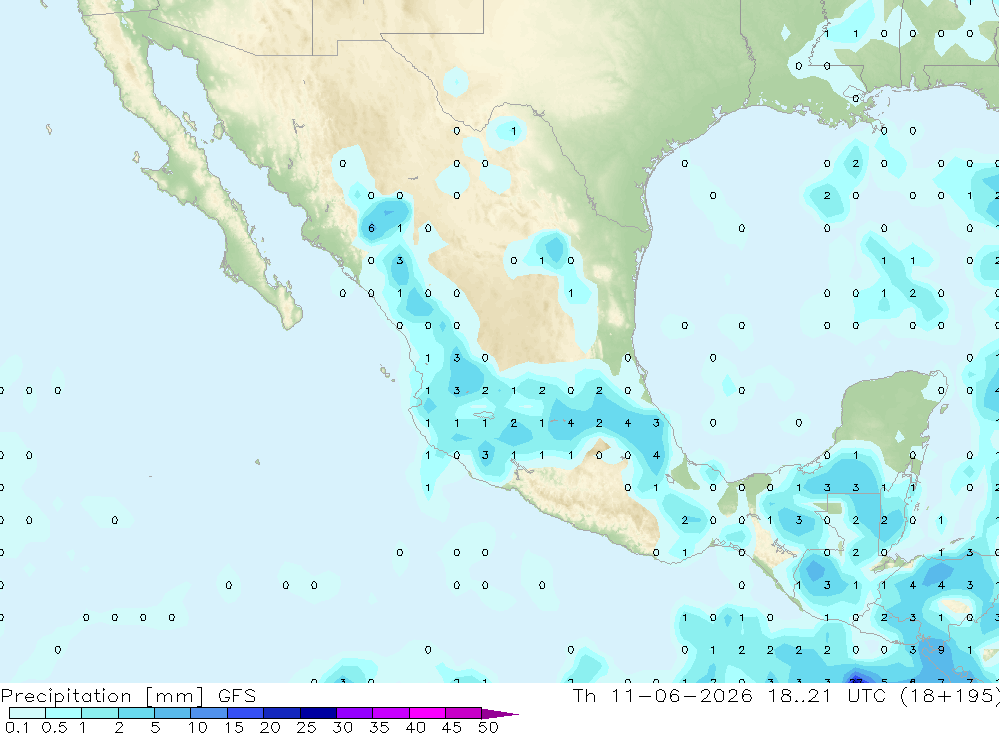Click the '45' legend scale label
The image size is (1000, 733).
(x=452, y=727)
